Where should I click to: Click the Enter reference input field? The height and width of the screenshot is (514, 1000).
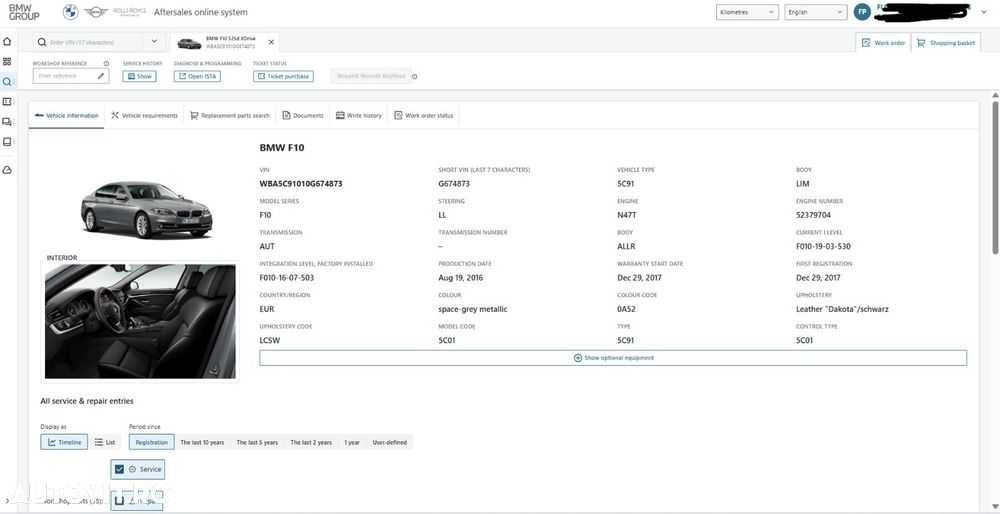(71, 76)
